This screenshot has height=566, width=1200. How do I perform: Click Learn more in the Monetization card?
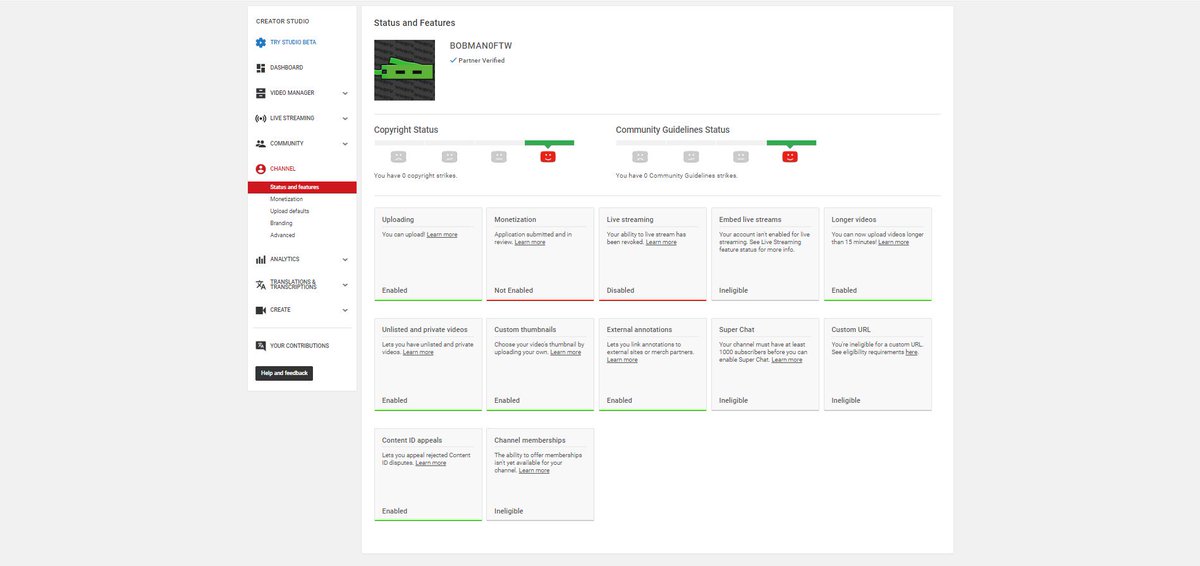[x=530, y=242]
